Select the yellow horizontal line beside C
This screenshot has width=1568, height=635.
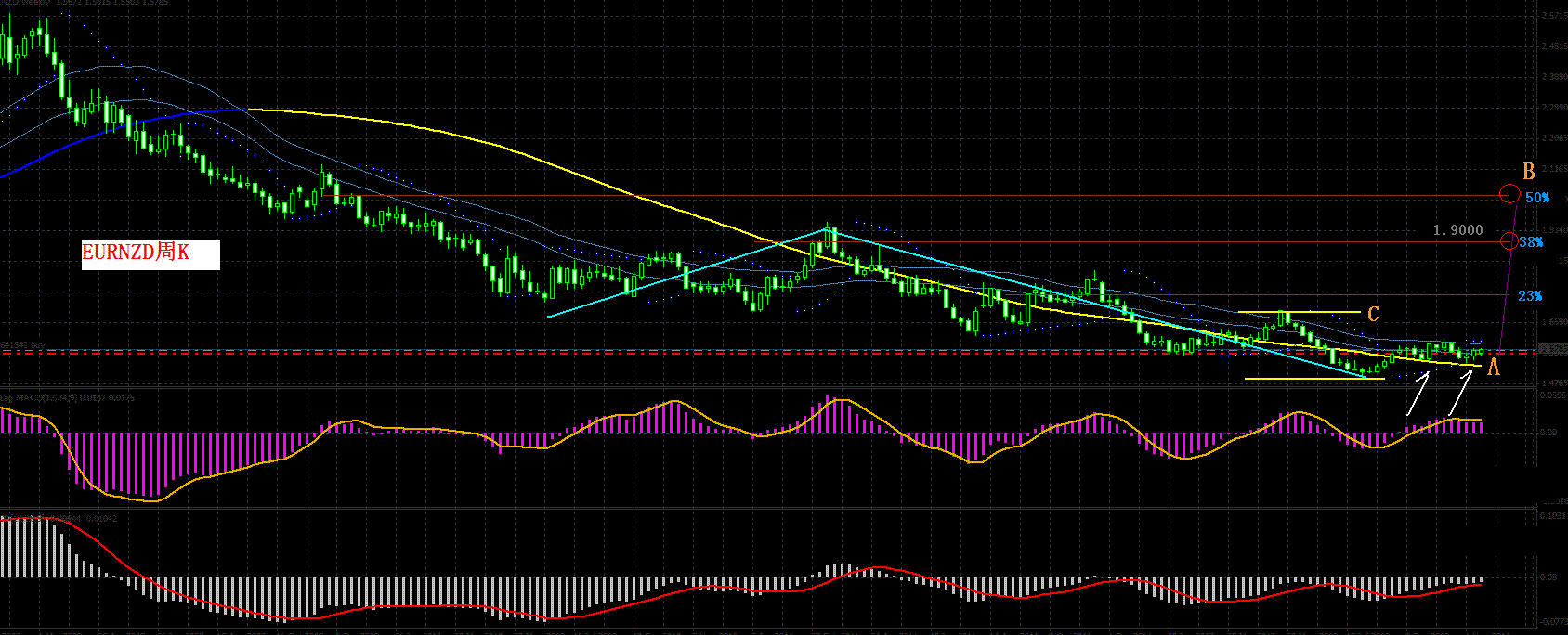[x=1299, y=312]
